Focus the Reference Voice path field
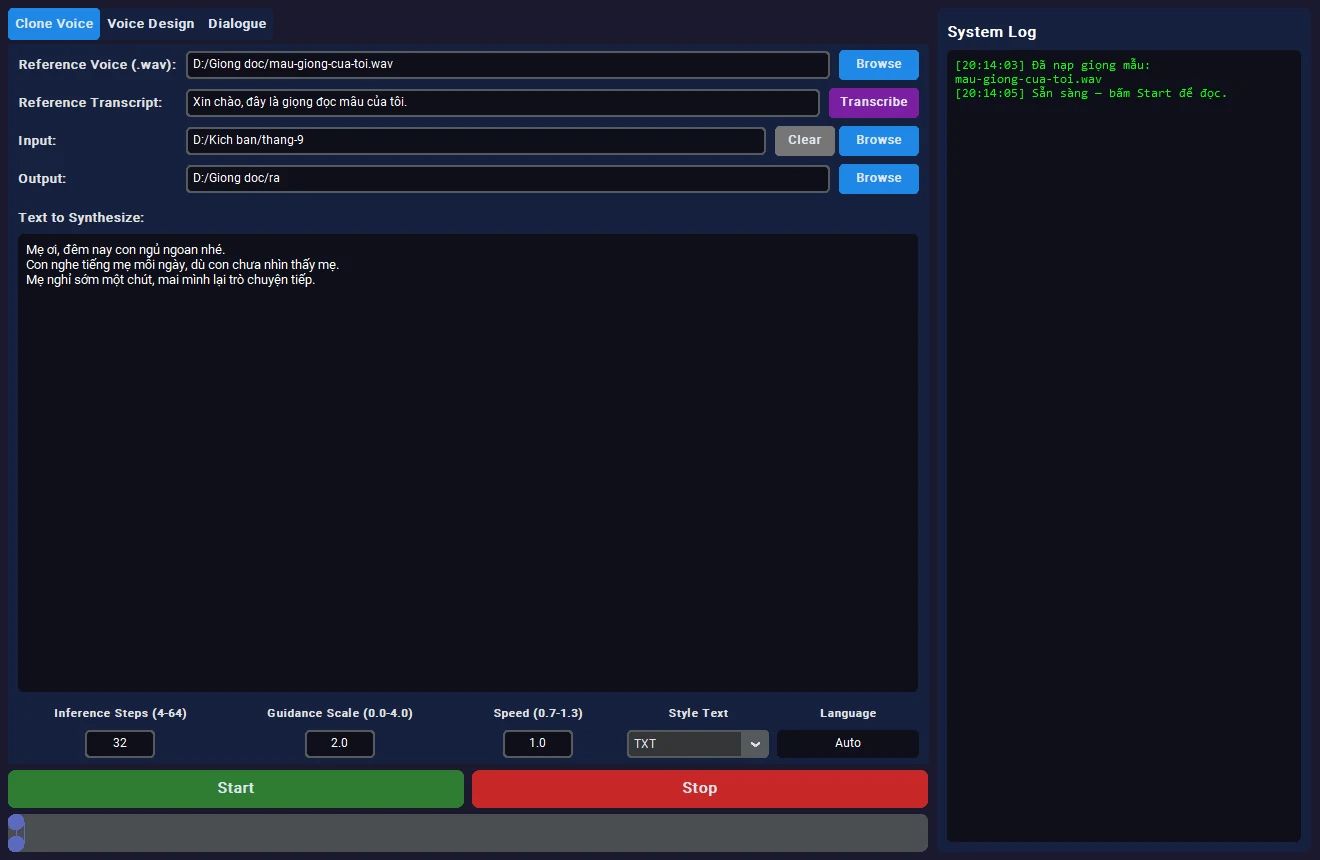1320x860 pixels. pos(508,65)
